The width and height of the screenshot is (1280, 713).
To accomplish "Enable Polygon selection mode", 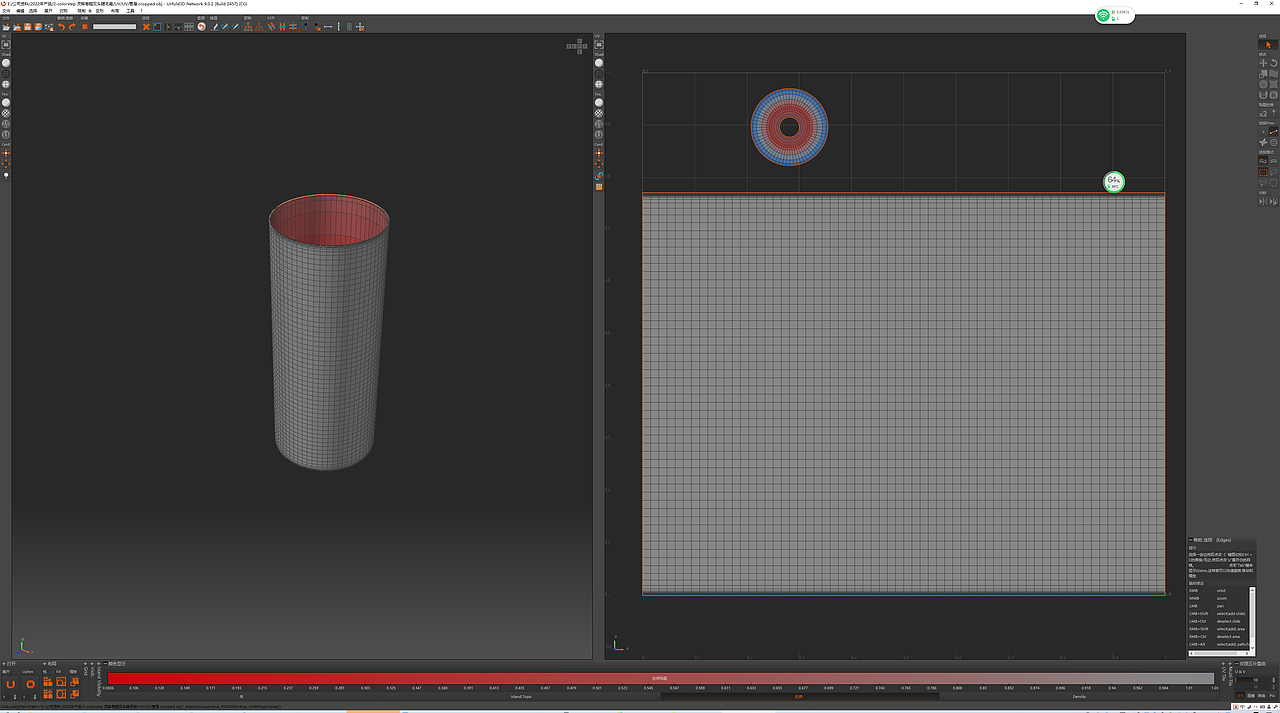I will click(1263, 142).
